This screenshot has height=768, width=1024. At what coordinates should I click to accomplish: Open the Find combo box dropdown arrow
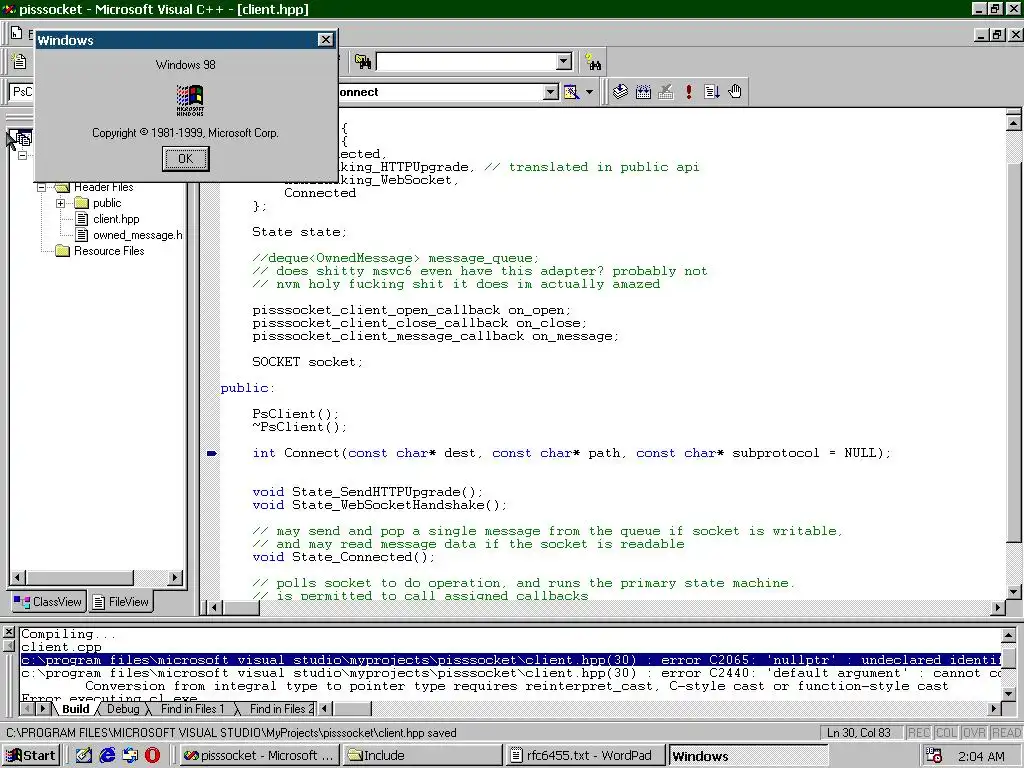click(x=564, y=61)
